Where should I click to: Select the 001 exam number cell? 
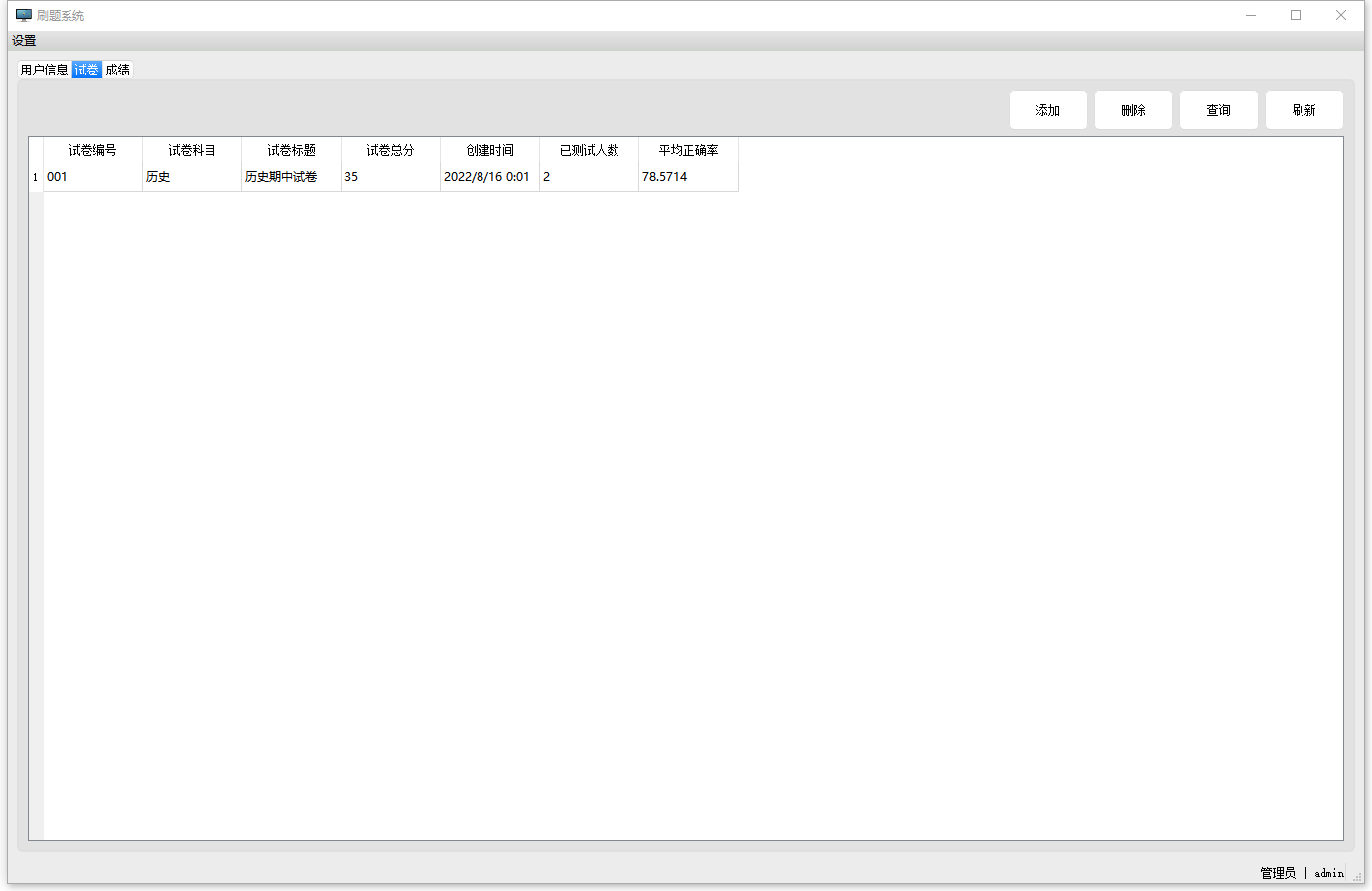click(92, 177)
